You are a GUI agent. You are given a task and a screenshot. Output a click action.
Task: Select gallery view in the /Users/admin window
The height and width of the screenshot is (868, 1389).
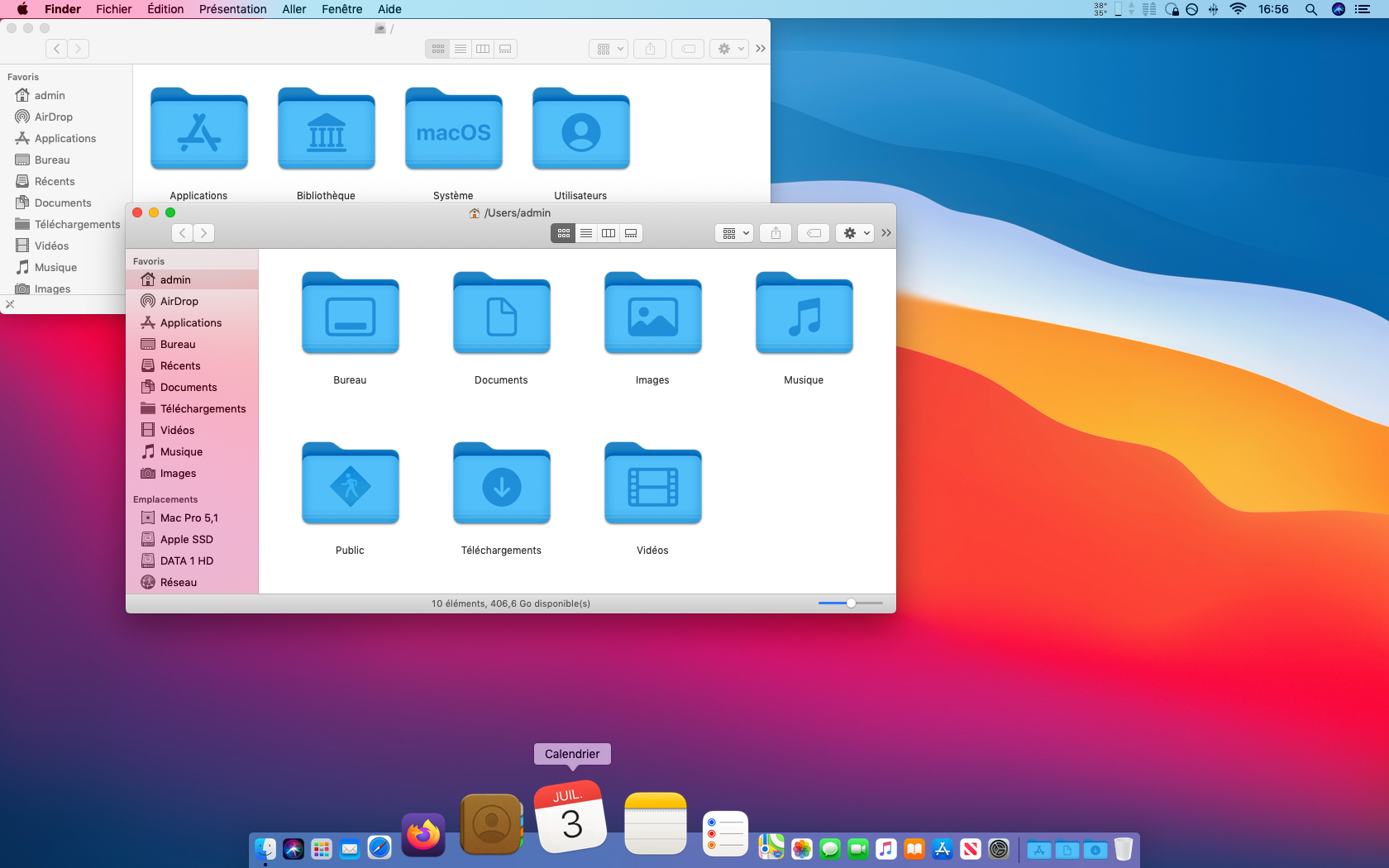pos(631,233)
